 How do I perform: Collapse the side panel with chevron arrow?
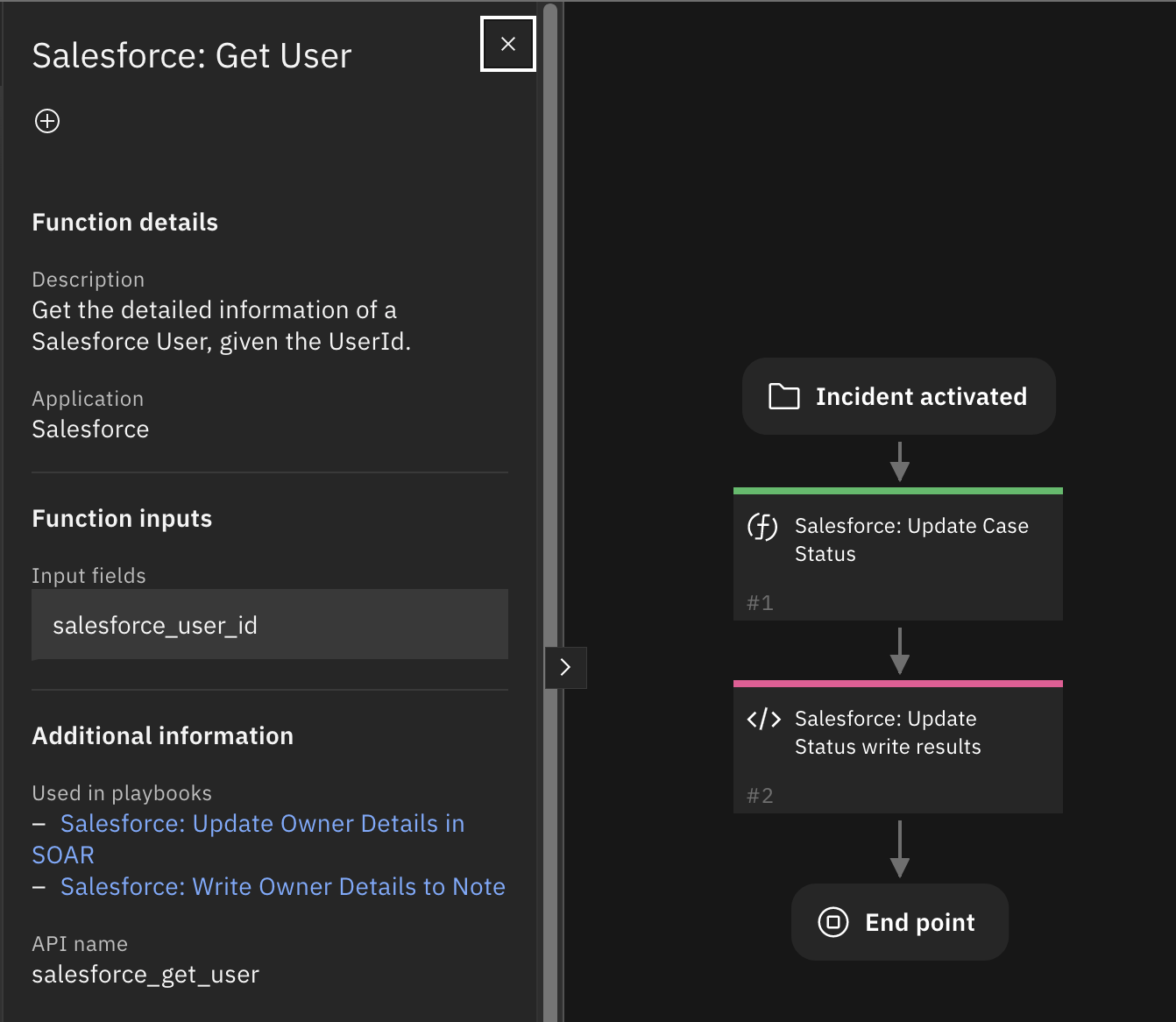click(x=565, y=667)
